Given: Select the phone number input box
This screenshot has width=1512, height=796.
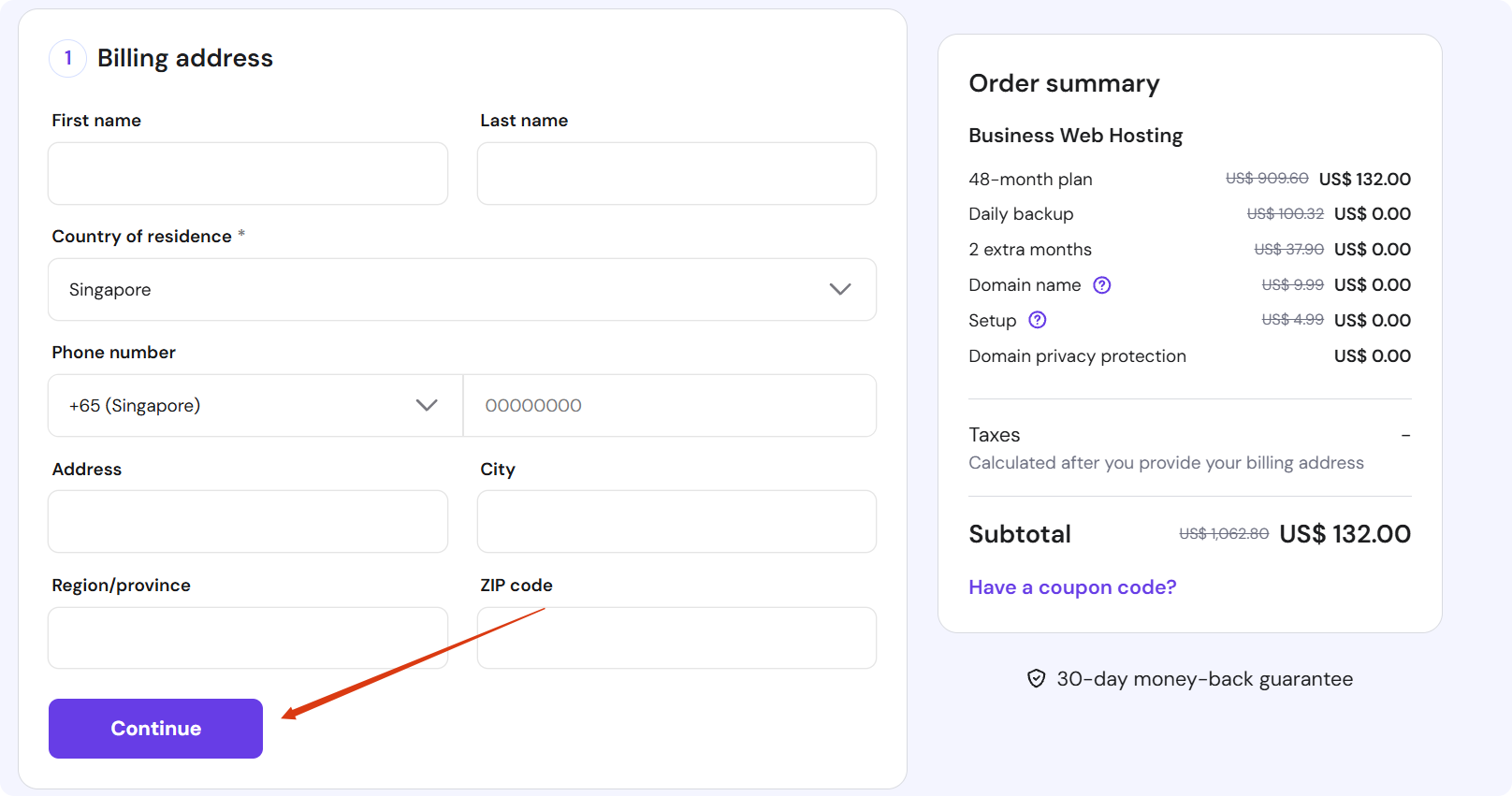Looking at the screenshot, I should [670, 406].
